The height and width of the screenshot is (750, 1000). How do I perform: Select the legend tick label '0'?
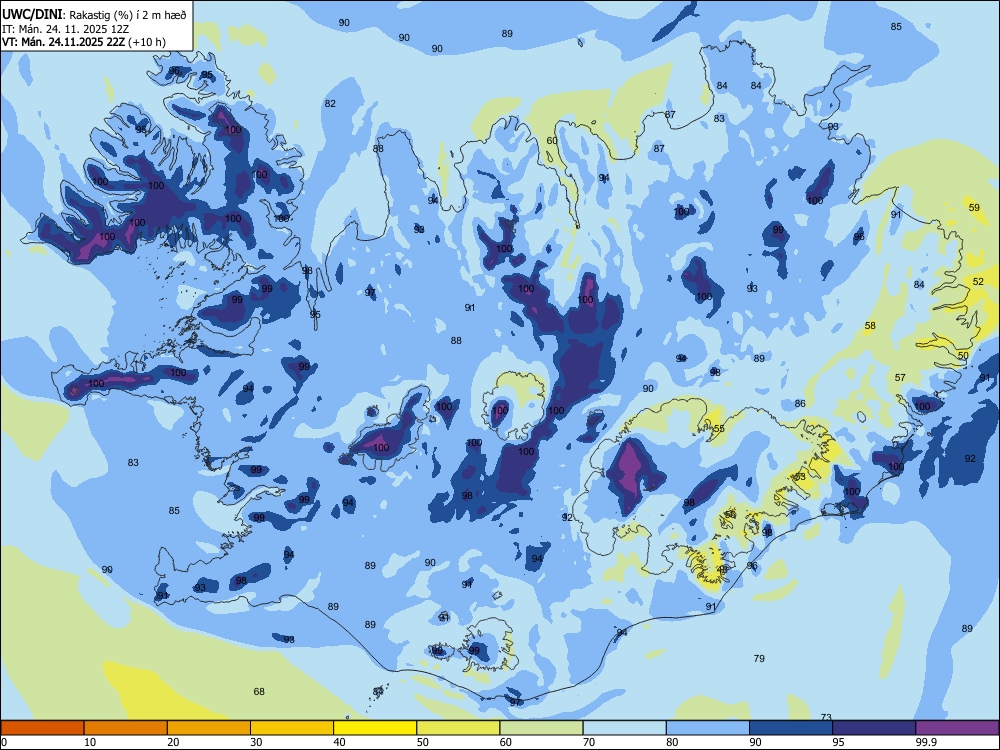pos(4,742)
